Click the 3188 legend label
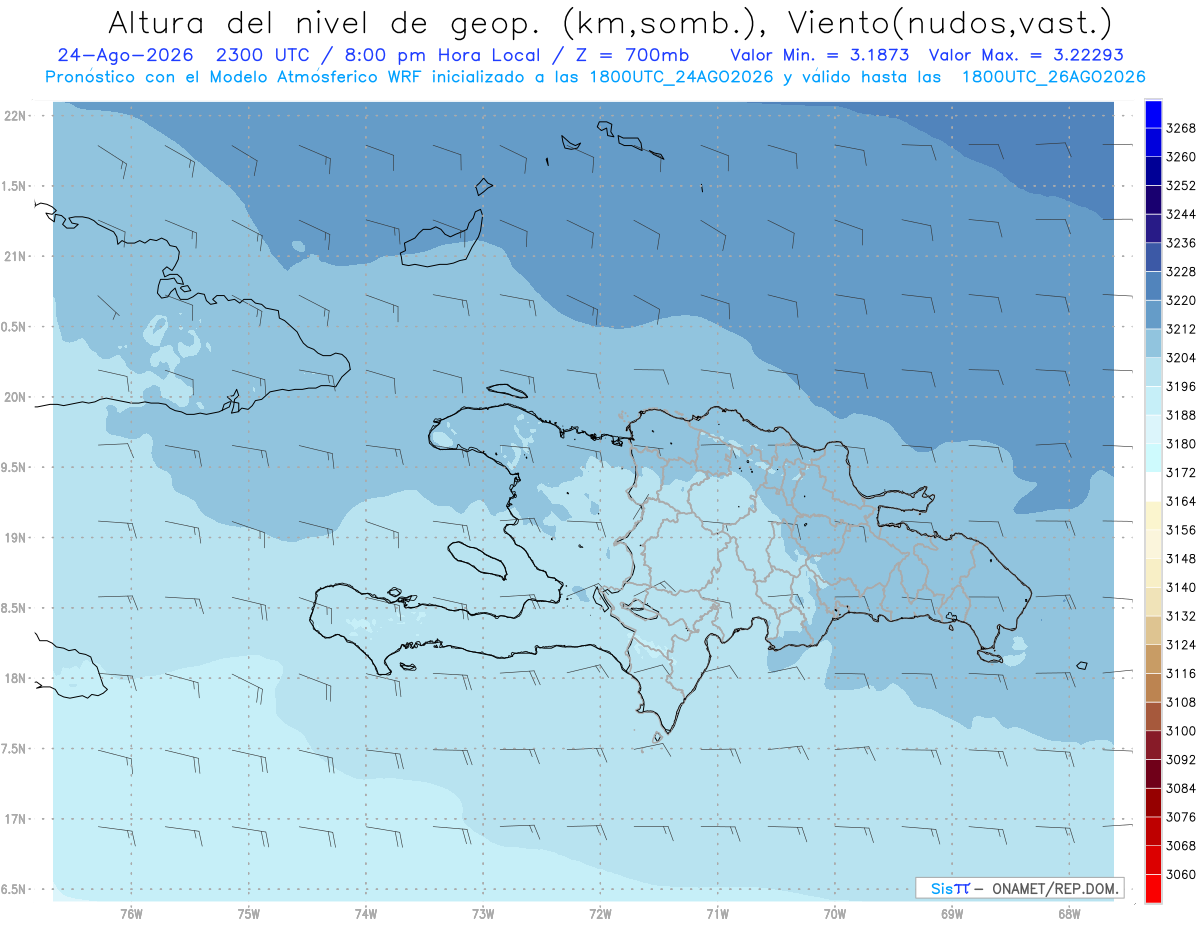 (x=1181, y=415)
